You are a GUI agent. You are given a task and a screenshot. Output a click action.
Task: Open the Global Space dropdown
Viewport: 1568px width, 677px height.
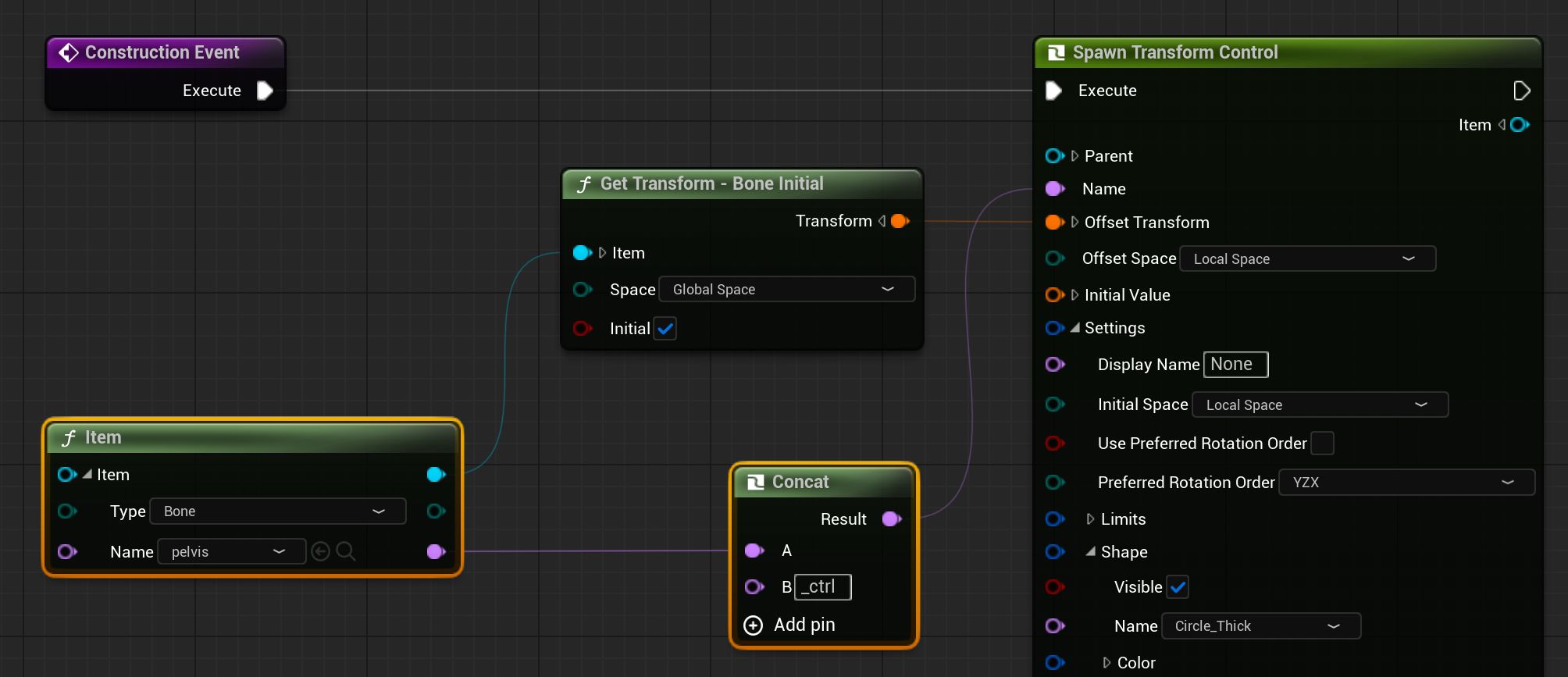click(787, 290)
